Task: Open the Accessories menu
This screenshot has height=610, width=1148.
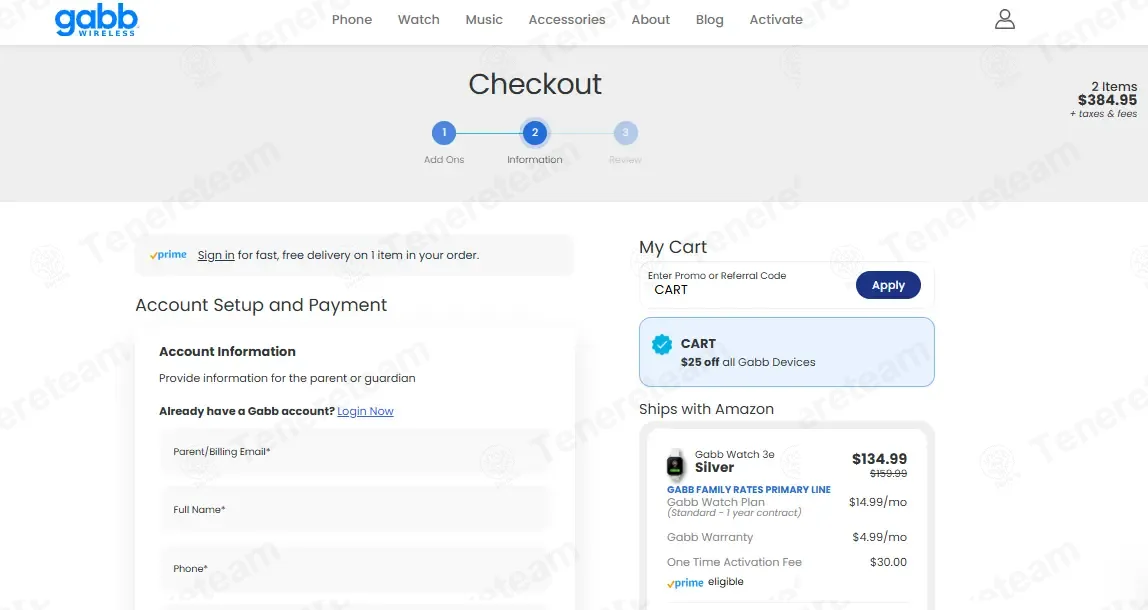Action: pos(567,20)
